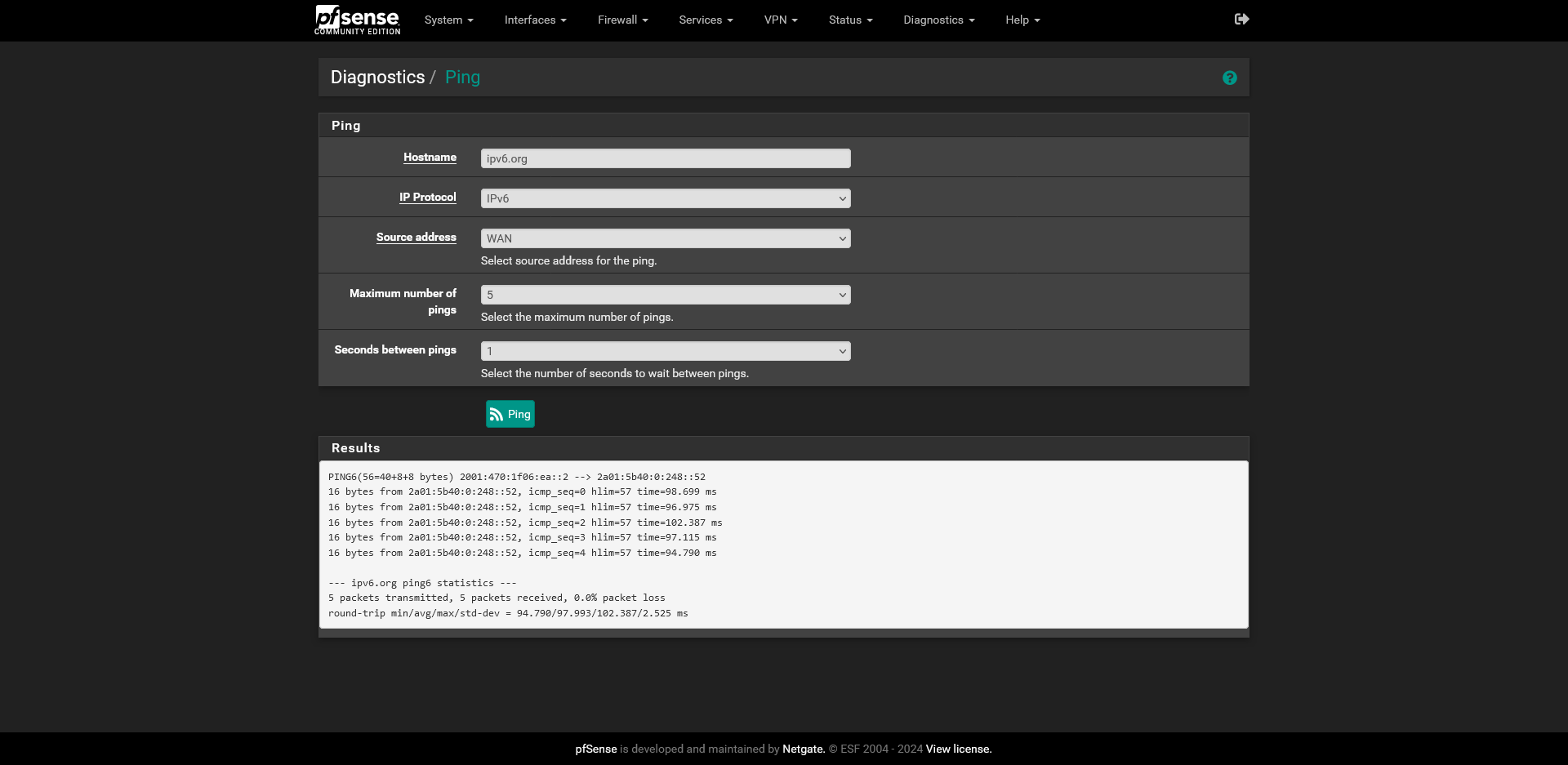Open the Services menu
1568x765 pixels.
point(706,20)
